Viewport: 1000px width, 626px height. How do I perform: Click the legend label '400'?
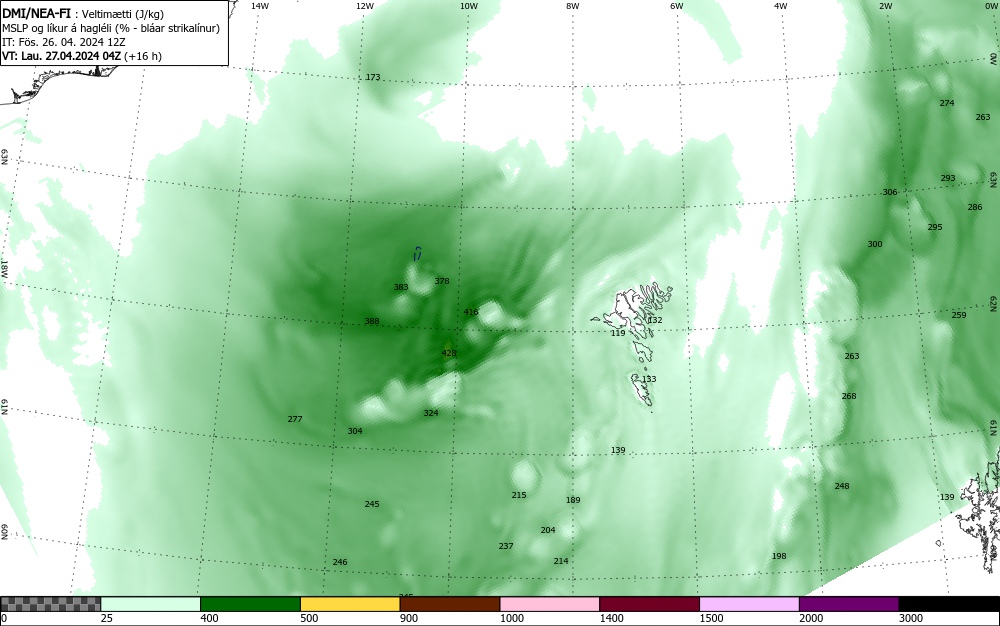pos(209,618)
